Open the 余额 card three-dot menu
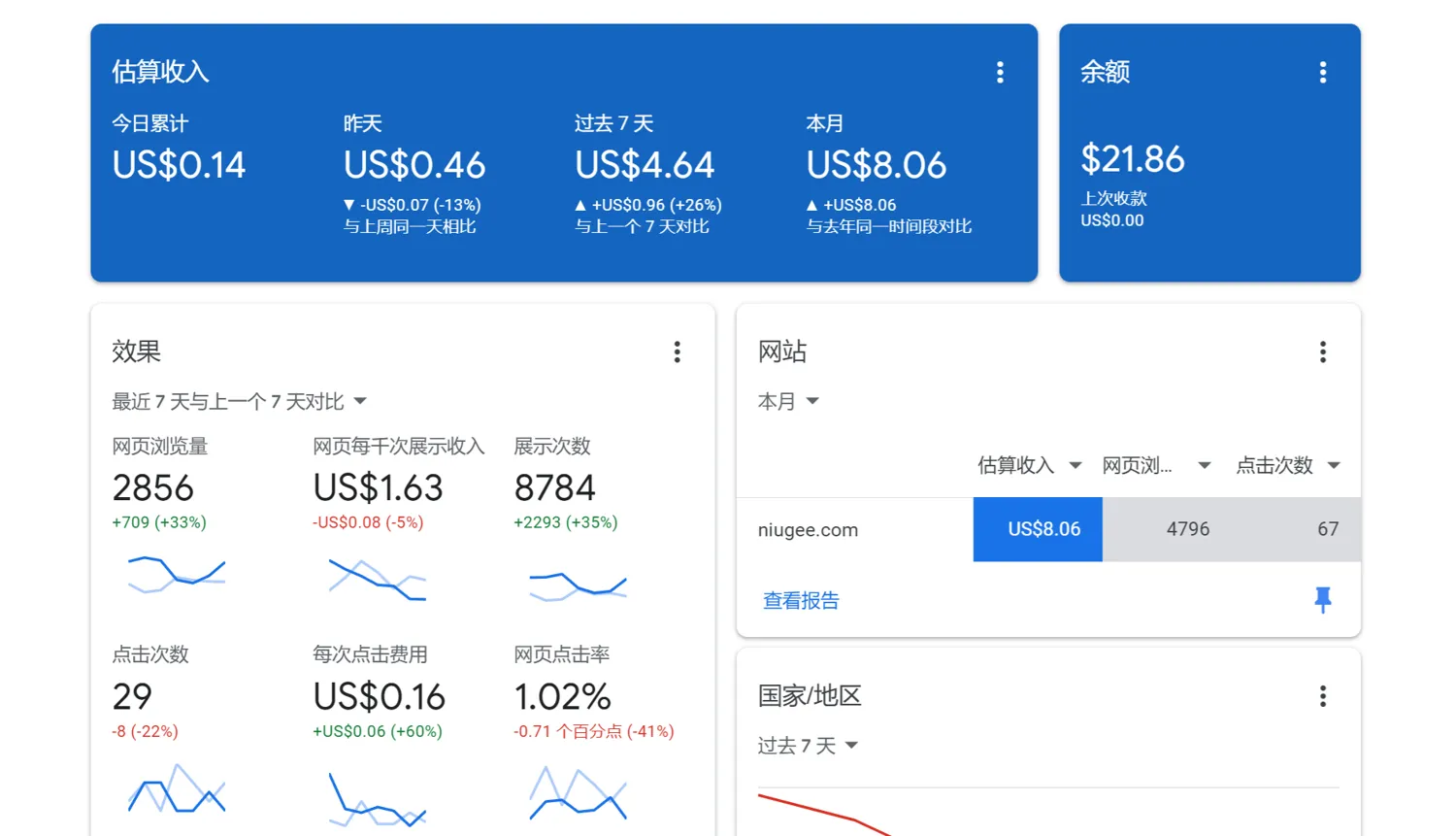The image size is (1456, 836). 1322,72
